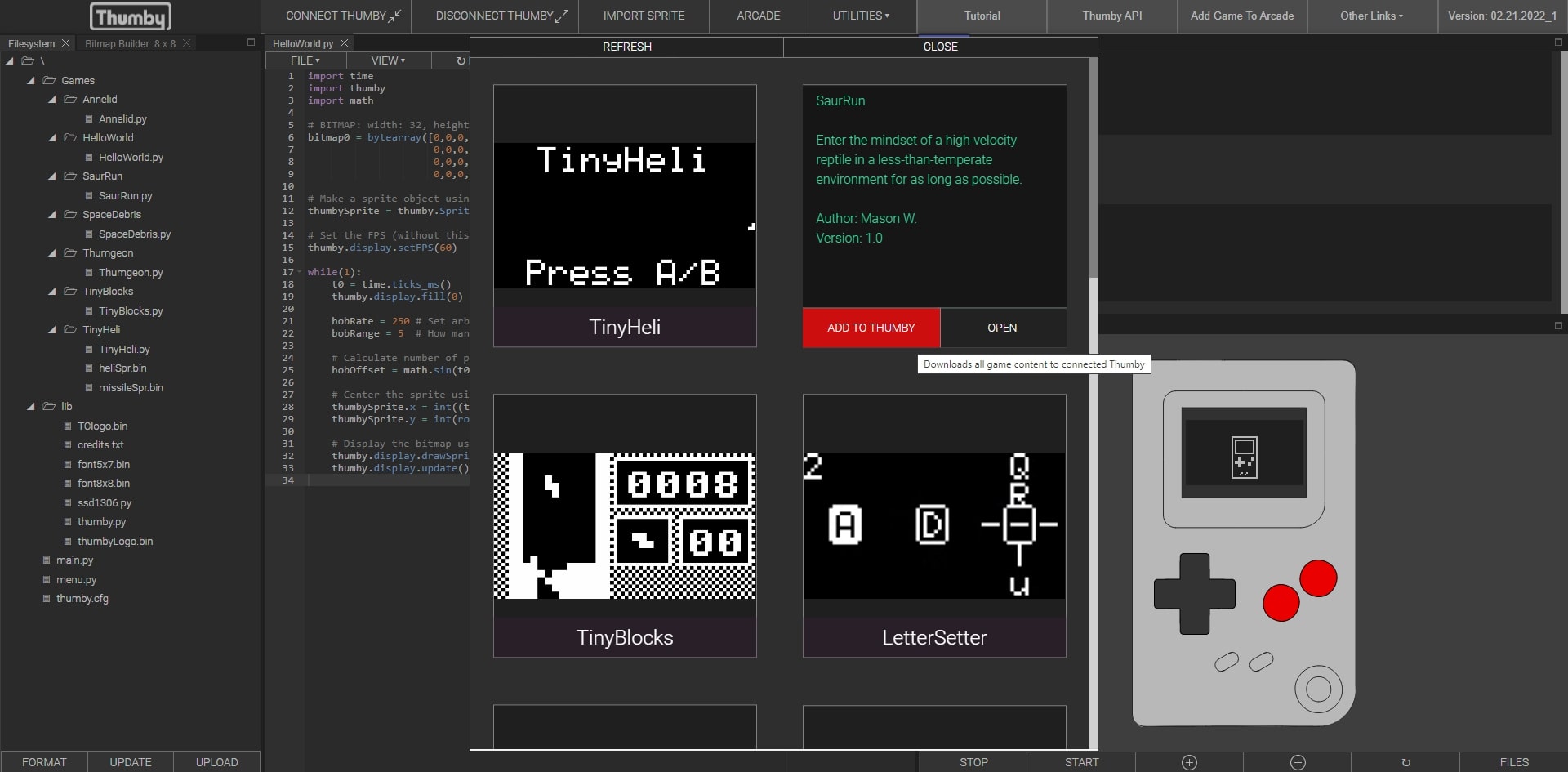This screenshot has height=772, width=1568.
Task: Close the arcade dialog with CLOSE
Action: tap(940, 47)
